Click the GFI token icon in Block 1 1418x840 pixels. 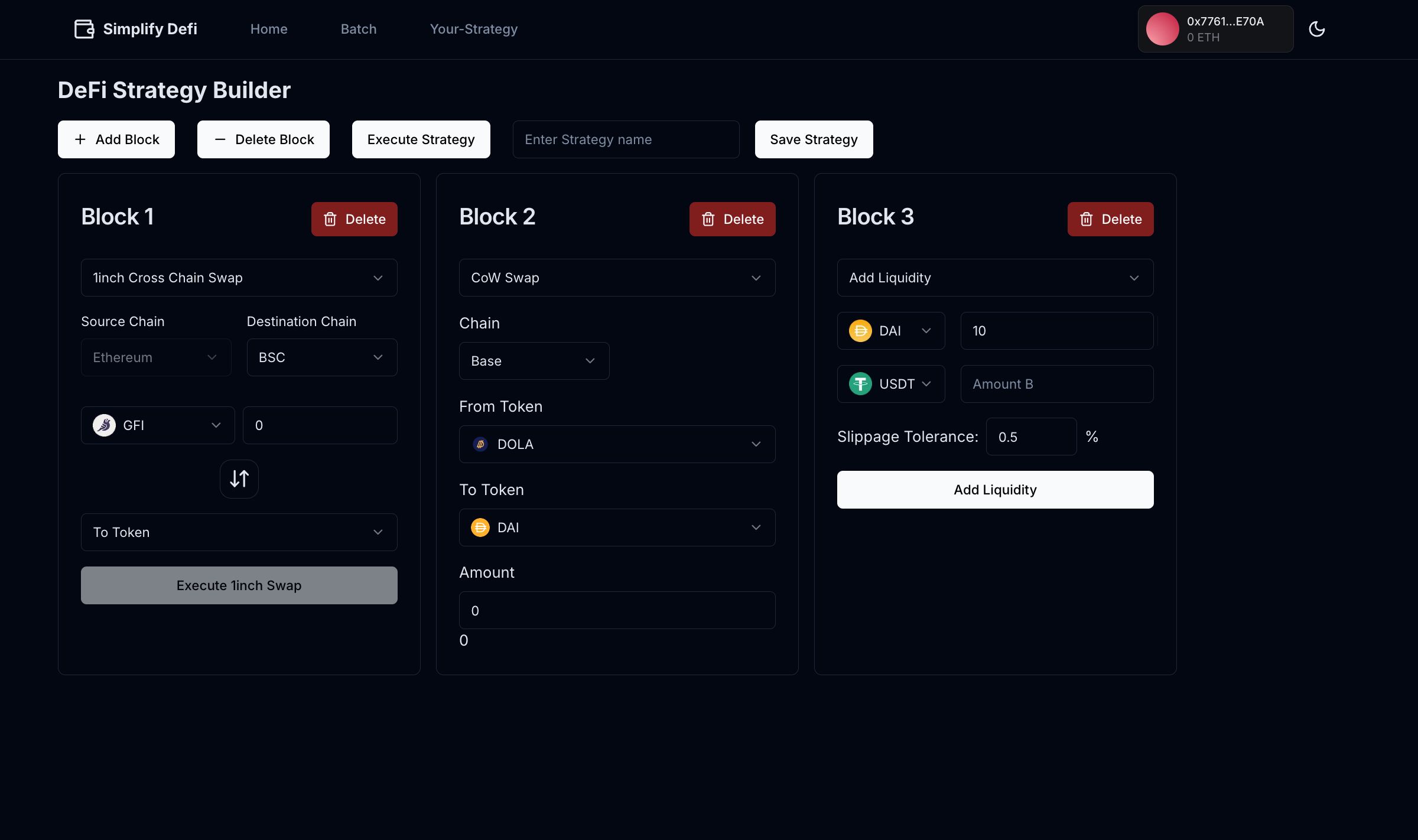[104, 425]
